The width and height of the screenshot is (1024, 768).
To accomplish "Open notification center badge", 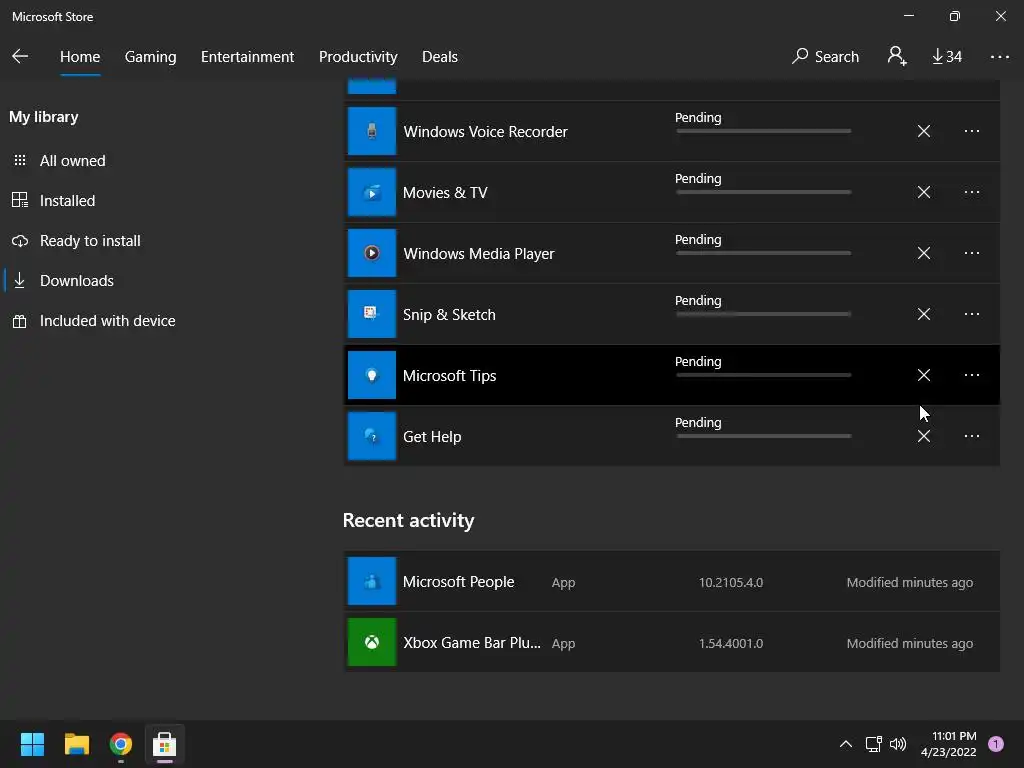I will pos(996,744).
